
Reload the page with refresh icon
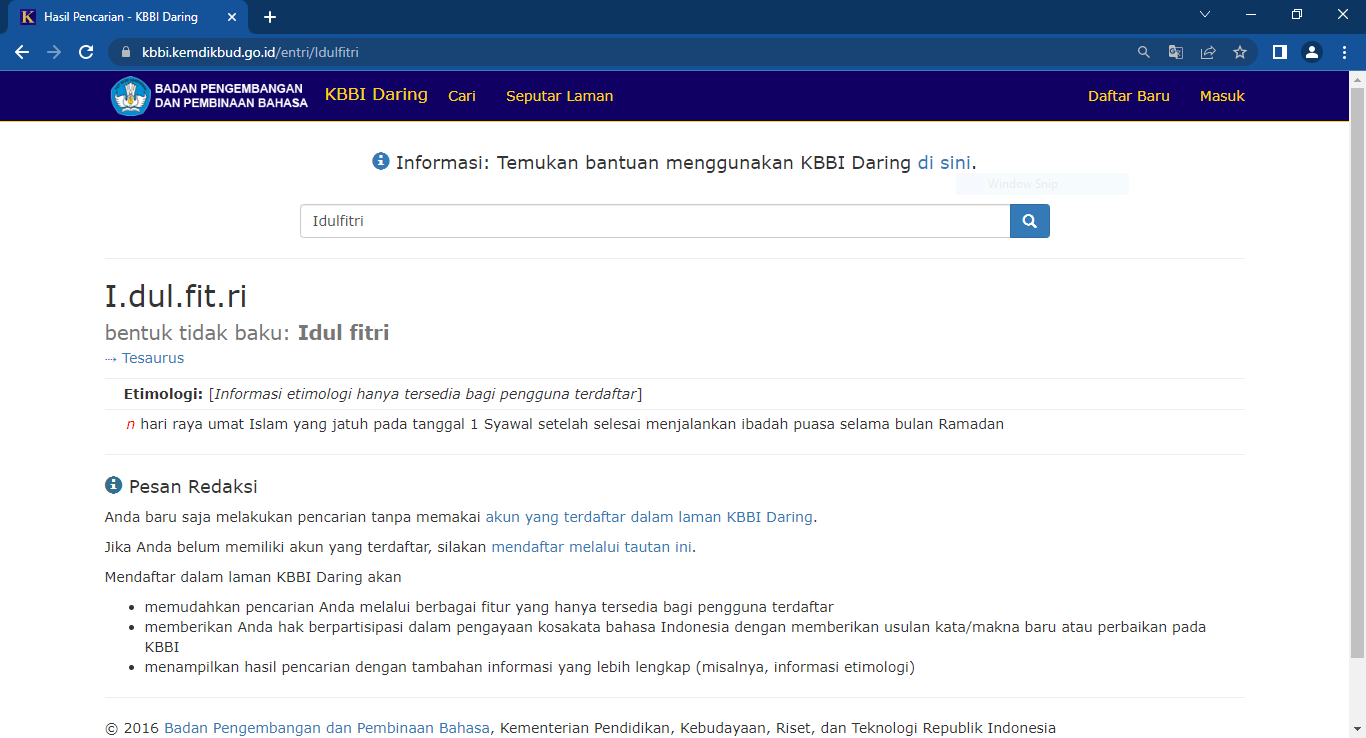click(x=86, y=52)
